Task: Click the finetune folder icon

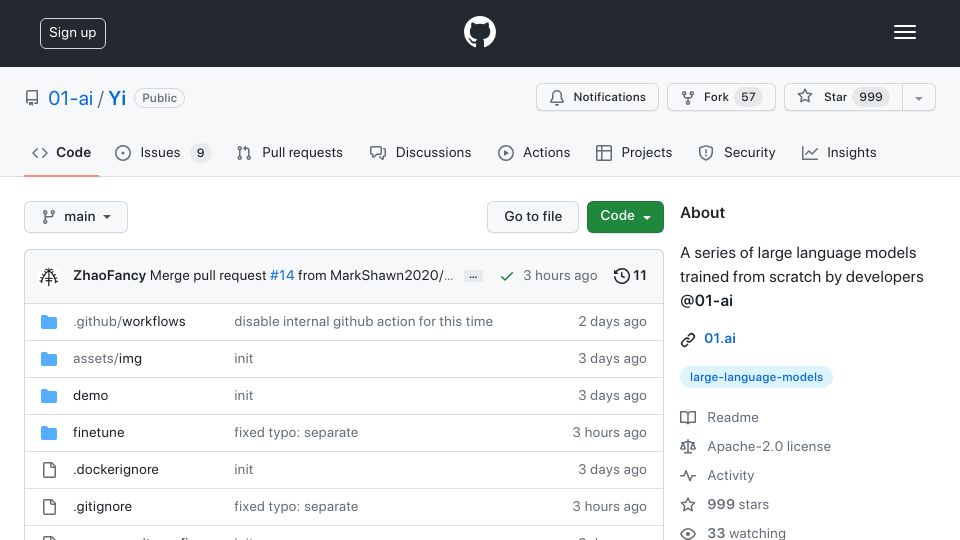Action: [x=49, y=433]
